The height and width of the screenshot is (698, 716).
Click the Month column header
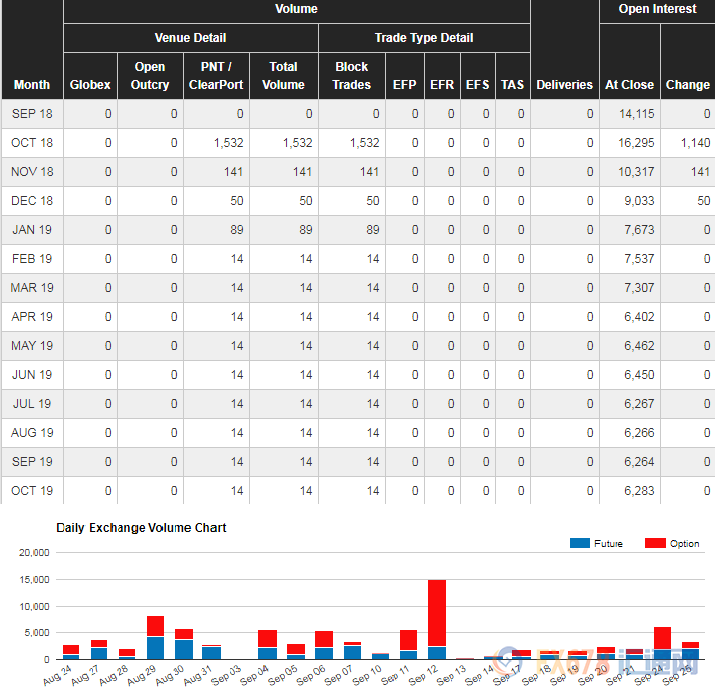coord(32,84)
